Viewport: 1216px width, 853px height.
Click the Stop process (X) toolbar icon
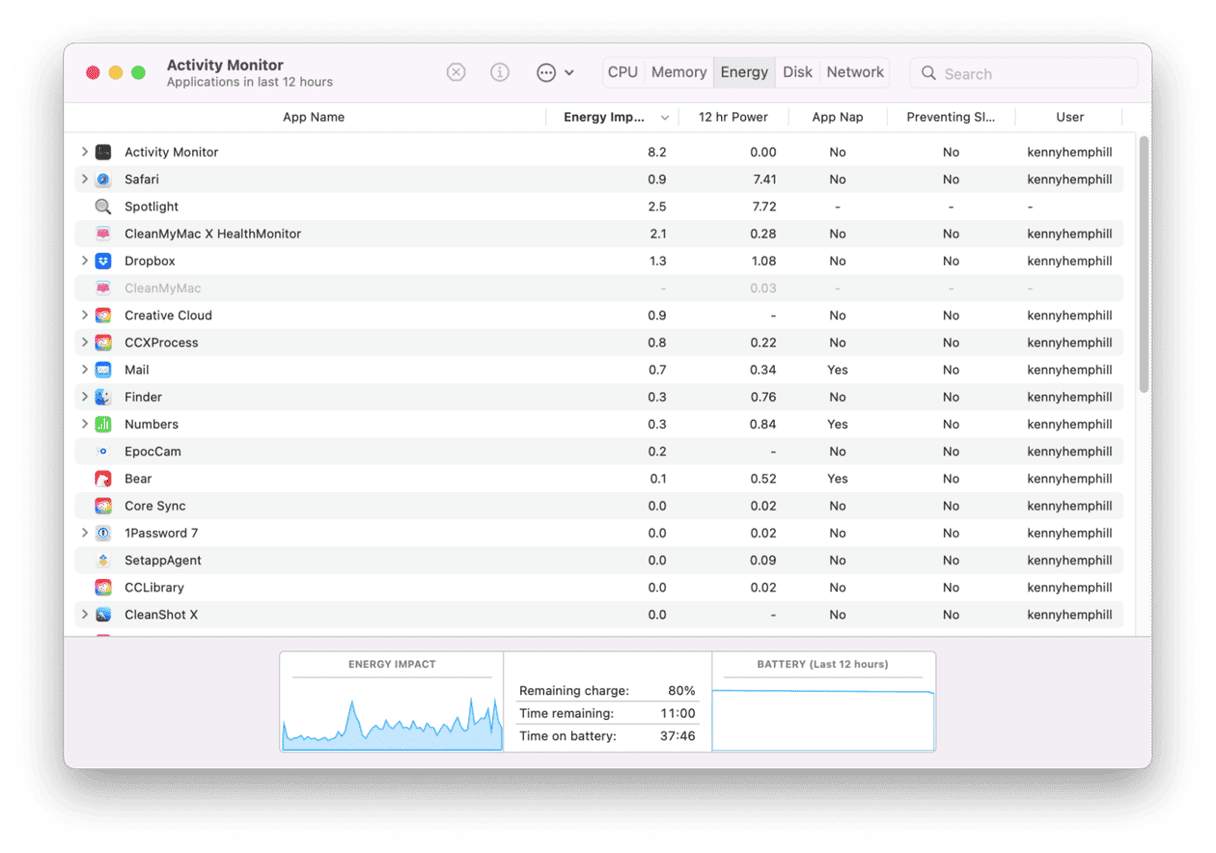tap(456, 72)
